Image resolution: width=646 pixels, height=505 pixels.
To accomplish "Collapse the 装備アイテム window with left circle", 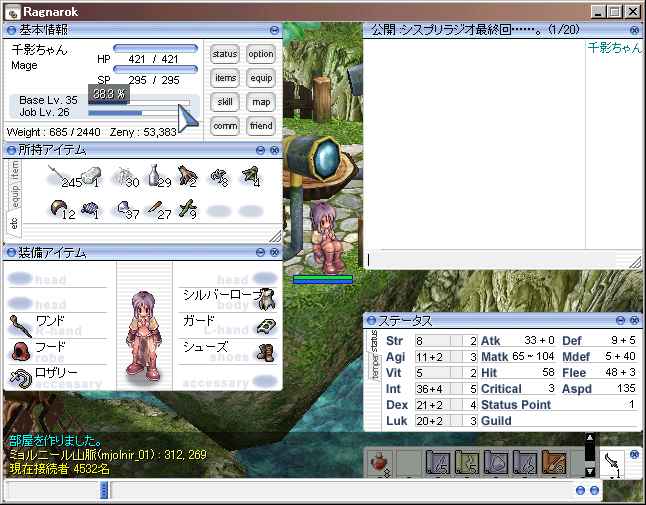I will click(12, 252).
